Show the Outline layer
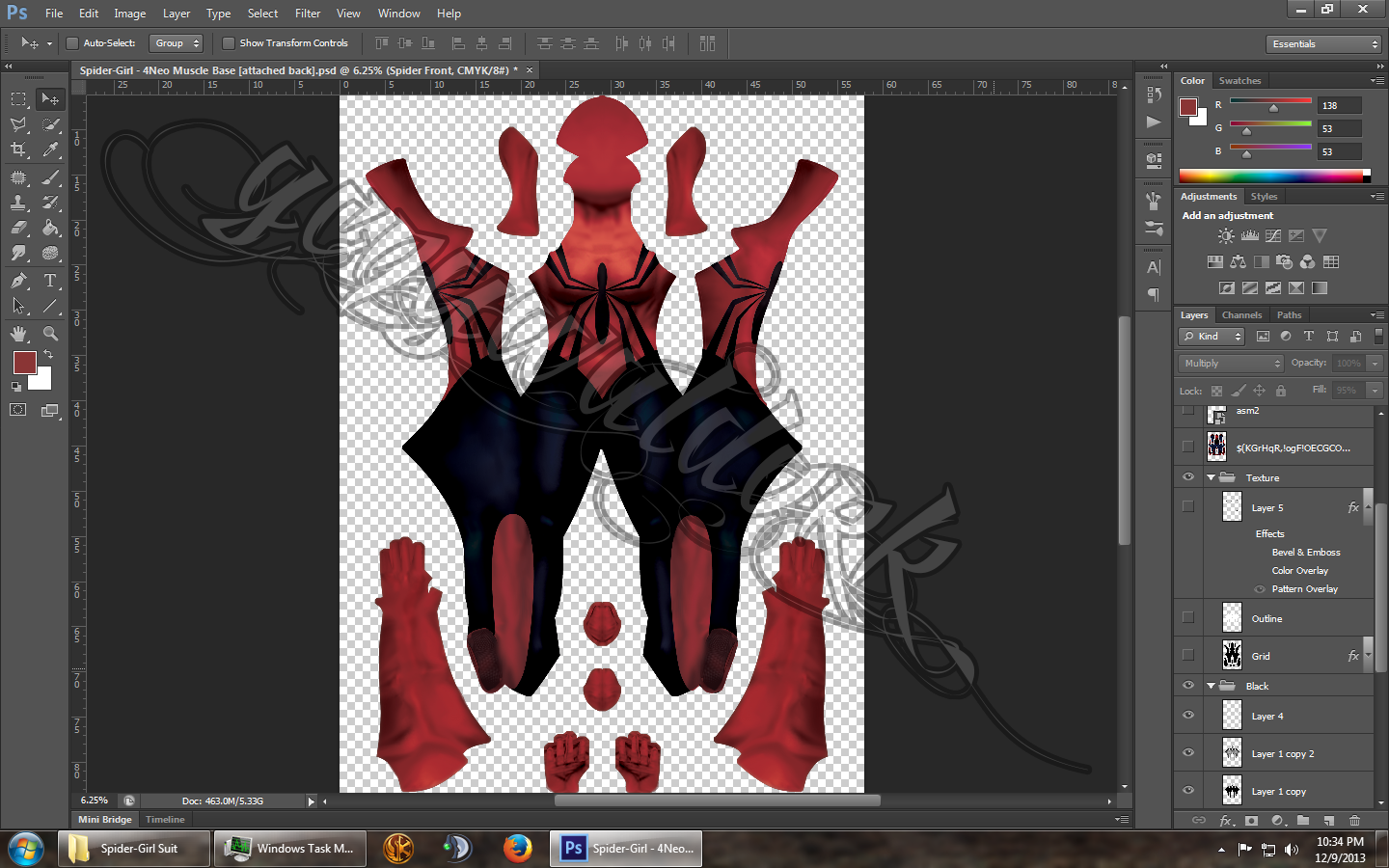The image size is (1389, 868). 1188,617
